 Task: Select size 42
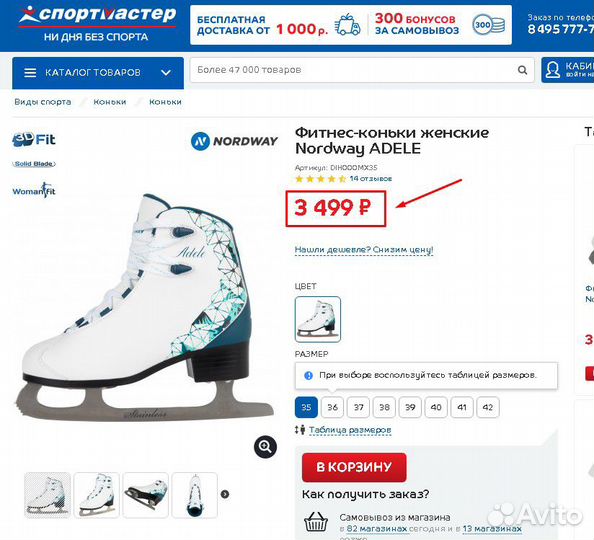tap(488, 407)
